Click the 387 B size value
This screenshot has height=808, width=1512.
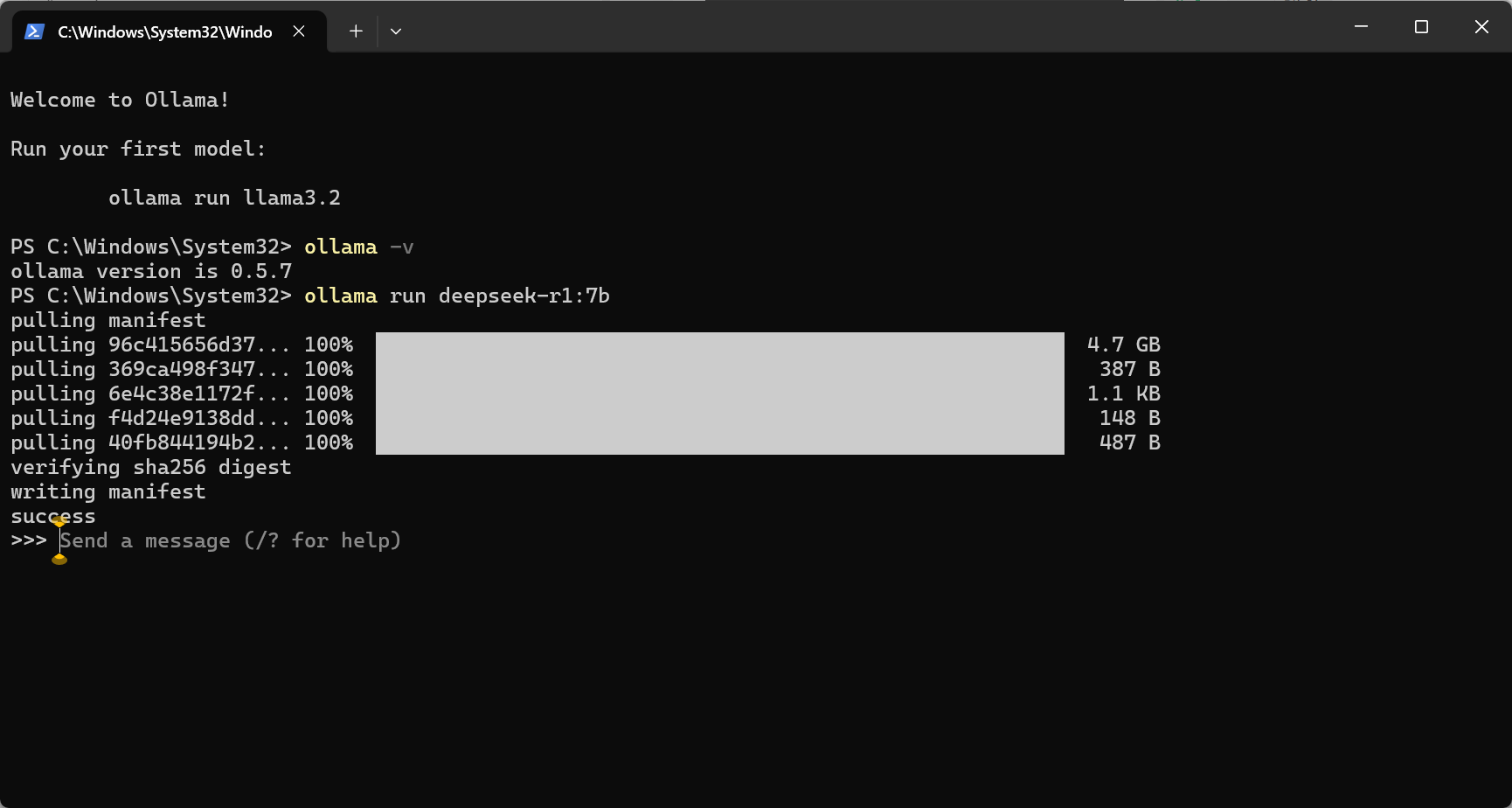click(1130, 369)
